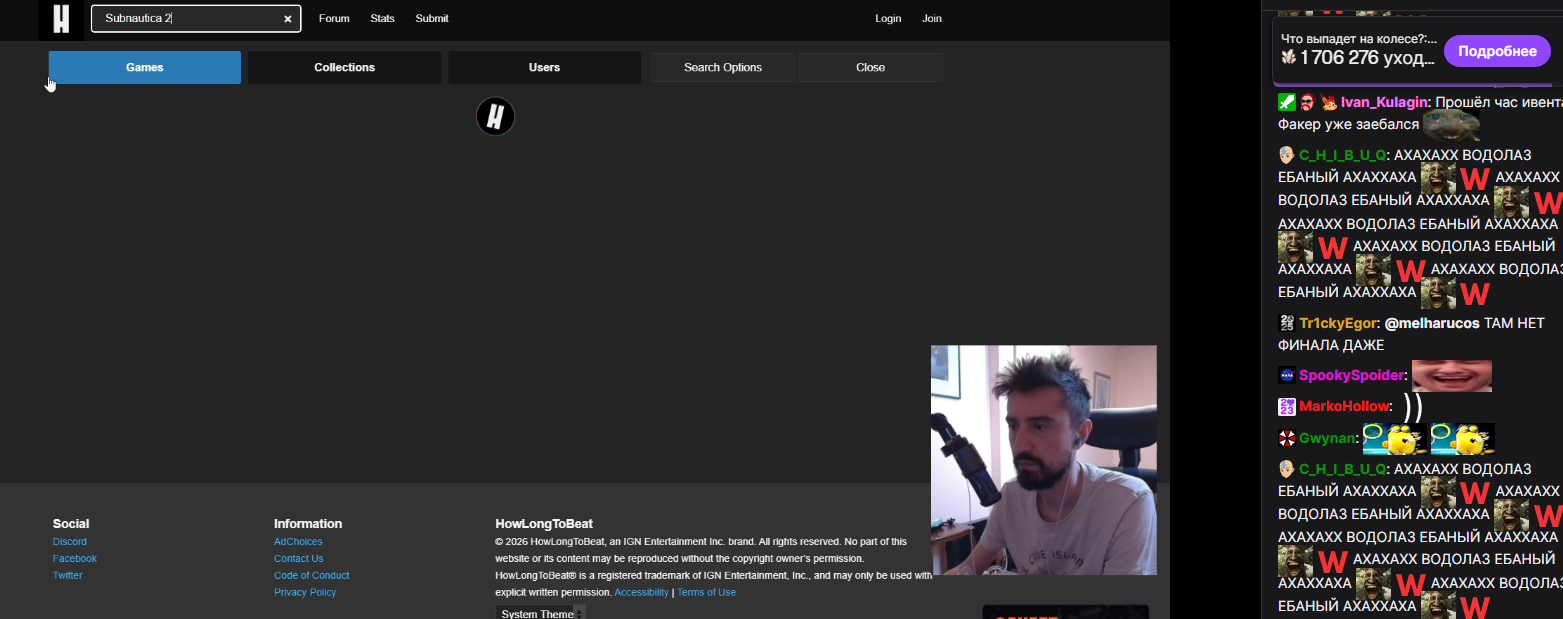
Task: Click the Tr1ckyEgor user badge icon
Action: coord(1287,323)
